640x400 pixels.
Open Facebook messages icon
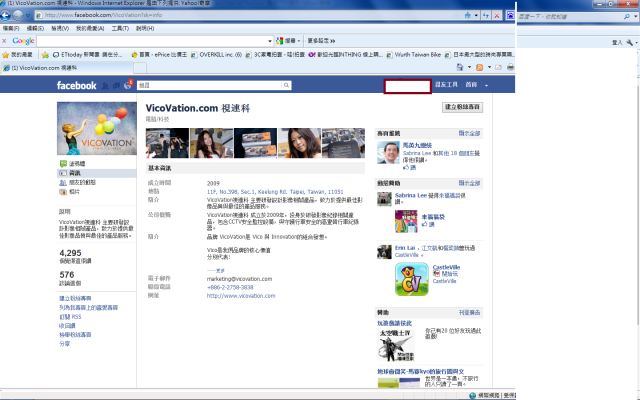click(x=116, y=86)
